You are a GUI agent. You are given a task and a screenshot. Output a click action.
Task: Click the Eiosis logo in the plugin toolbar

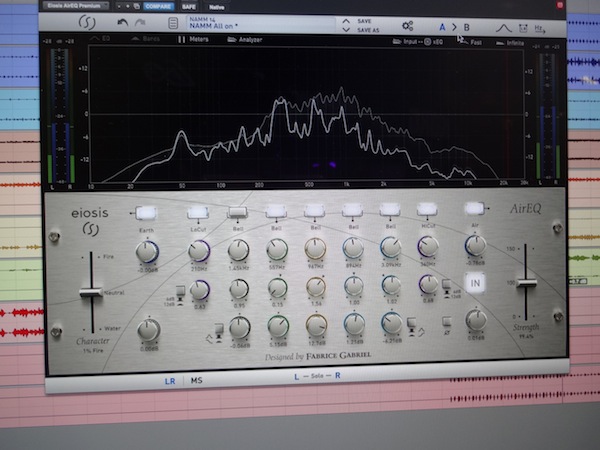click(x=87, y=23)
